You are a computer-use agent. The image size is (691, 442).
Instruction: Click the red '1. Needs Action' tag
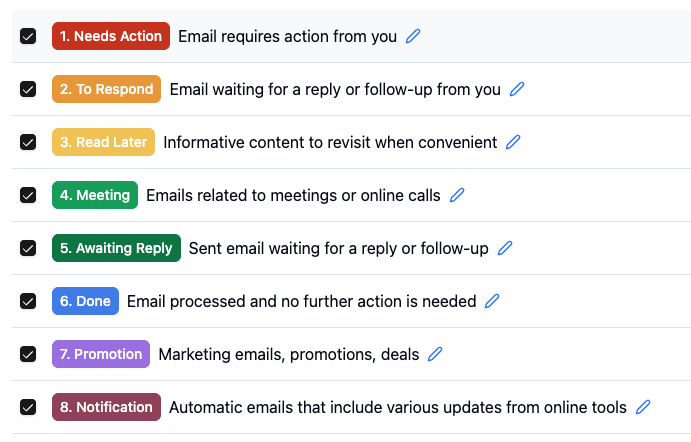pos(111,36)
